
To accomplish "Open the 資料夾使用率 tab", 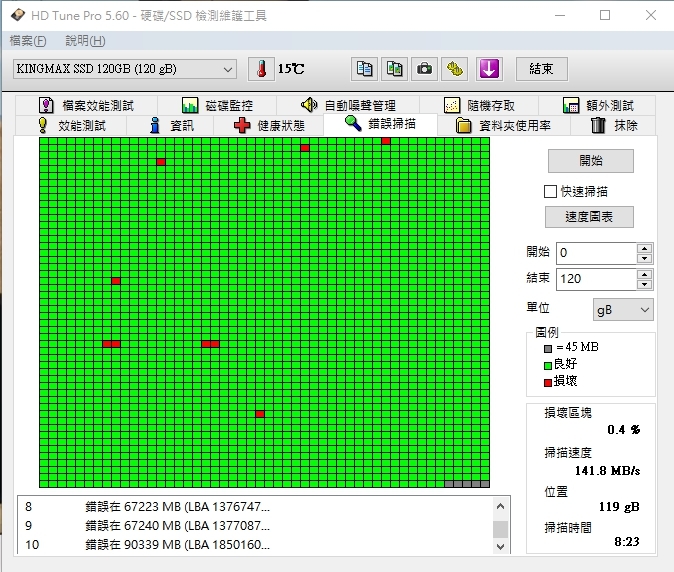I will pos(504,125).
